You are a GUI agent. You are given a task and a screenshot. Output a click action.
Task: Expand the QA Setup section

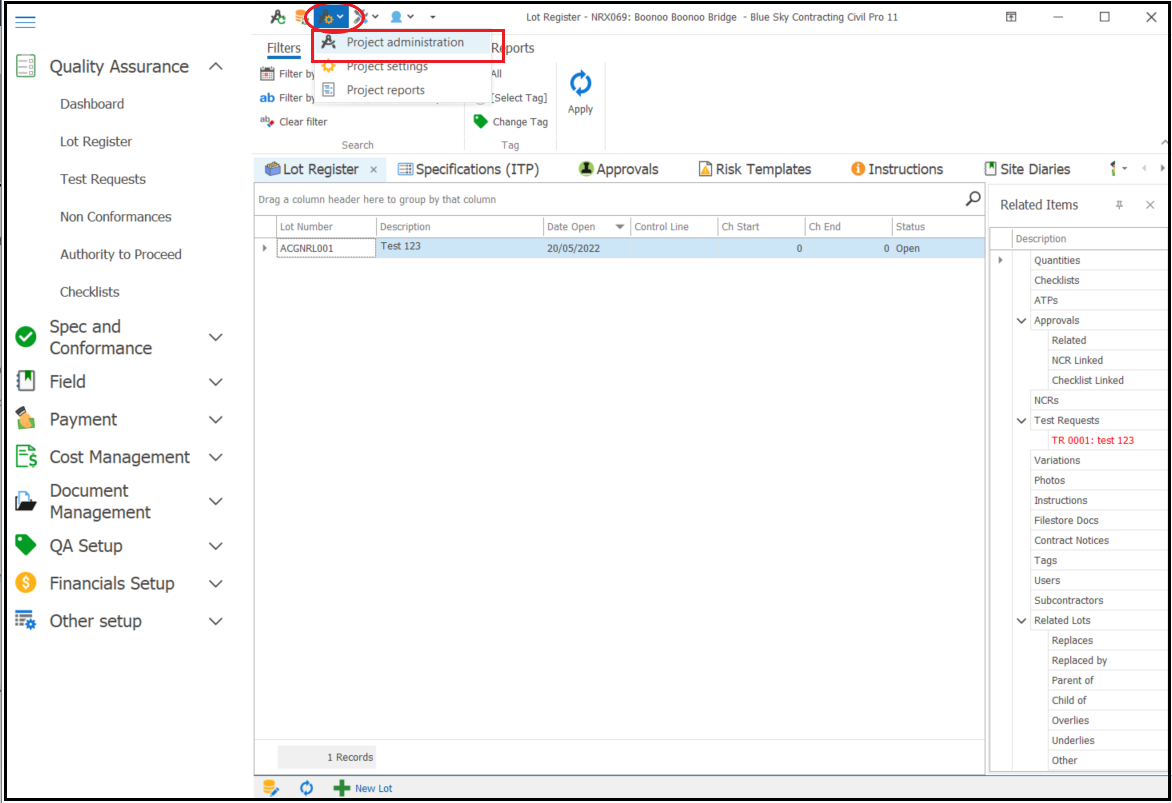(216, 546)
